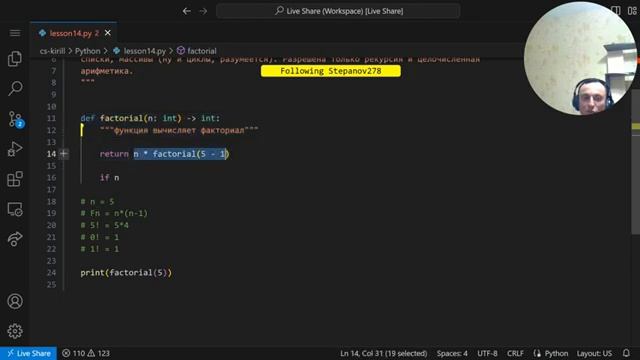Change file encoding UTF-8
This screenshot has width=640, height=360.
[x=487, y=353]
